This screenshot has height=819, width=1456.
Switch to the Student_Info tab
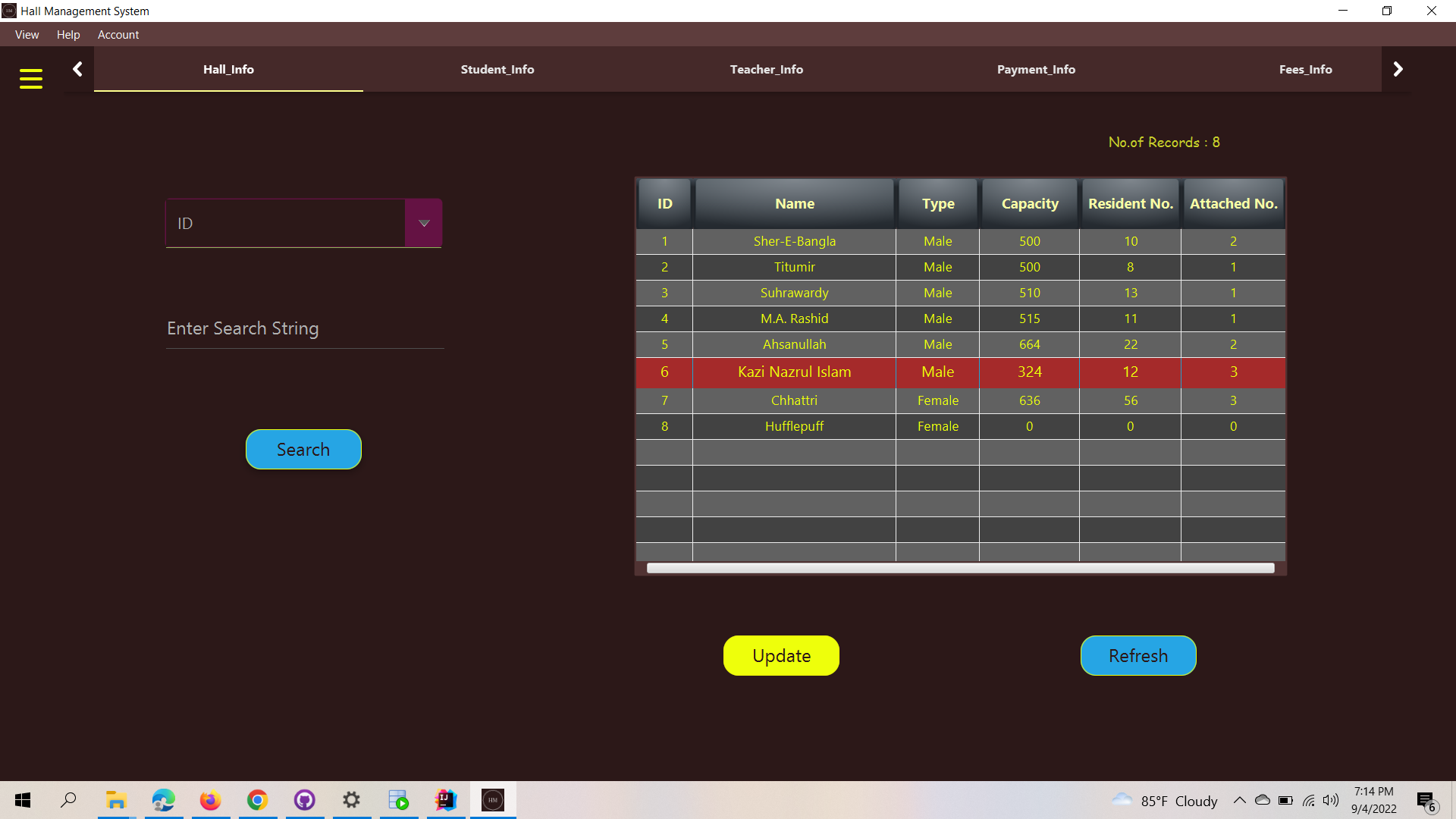pos(497,69)
